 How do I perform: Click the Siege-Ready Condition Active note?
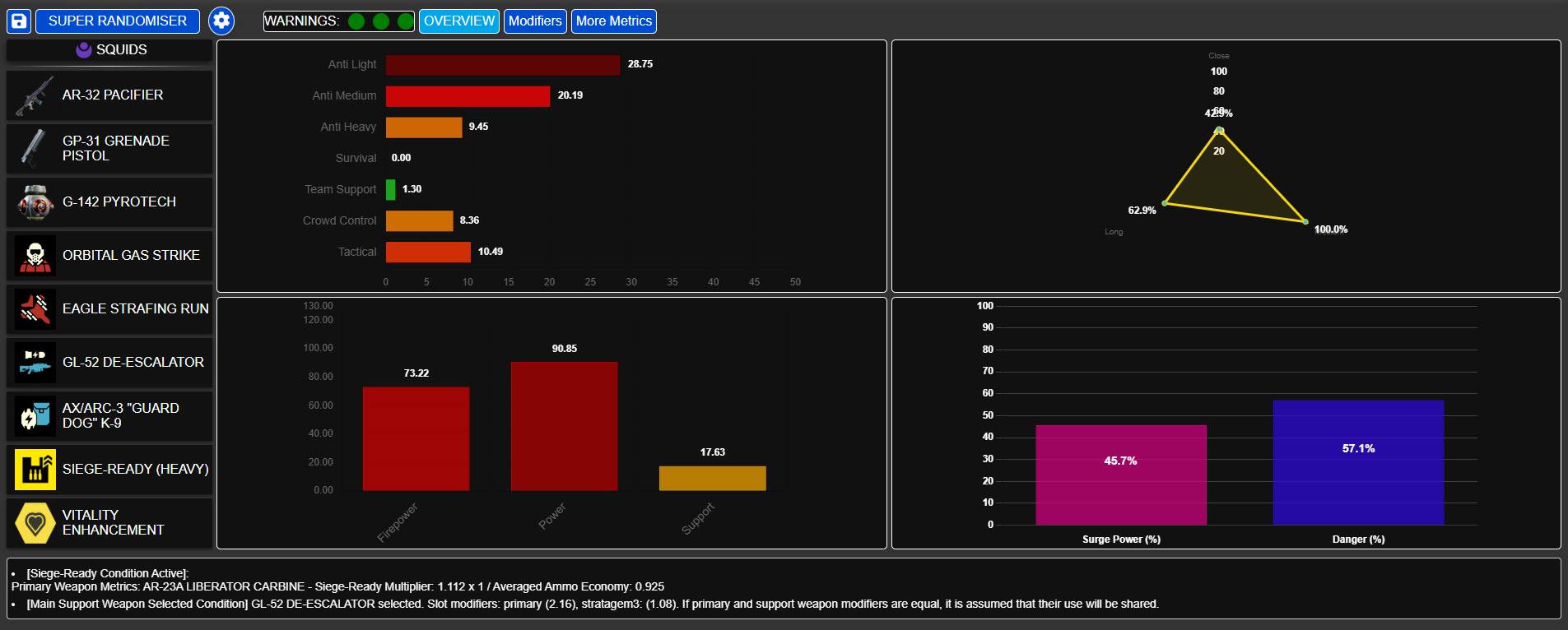tap(108, 573)
